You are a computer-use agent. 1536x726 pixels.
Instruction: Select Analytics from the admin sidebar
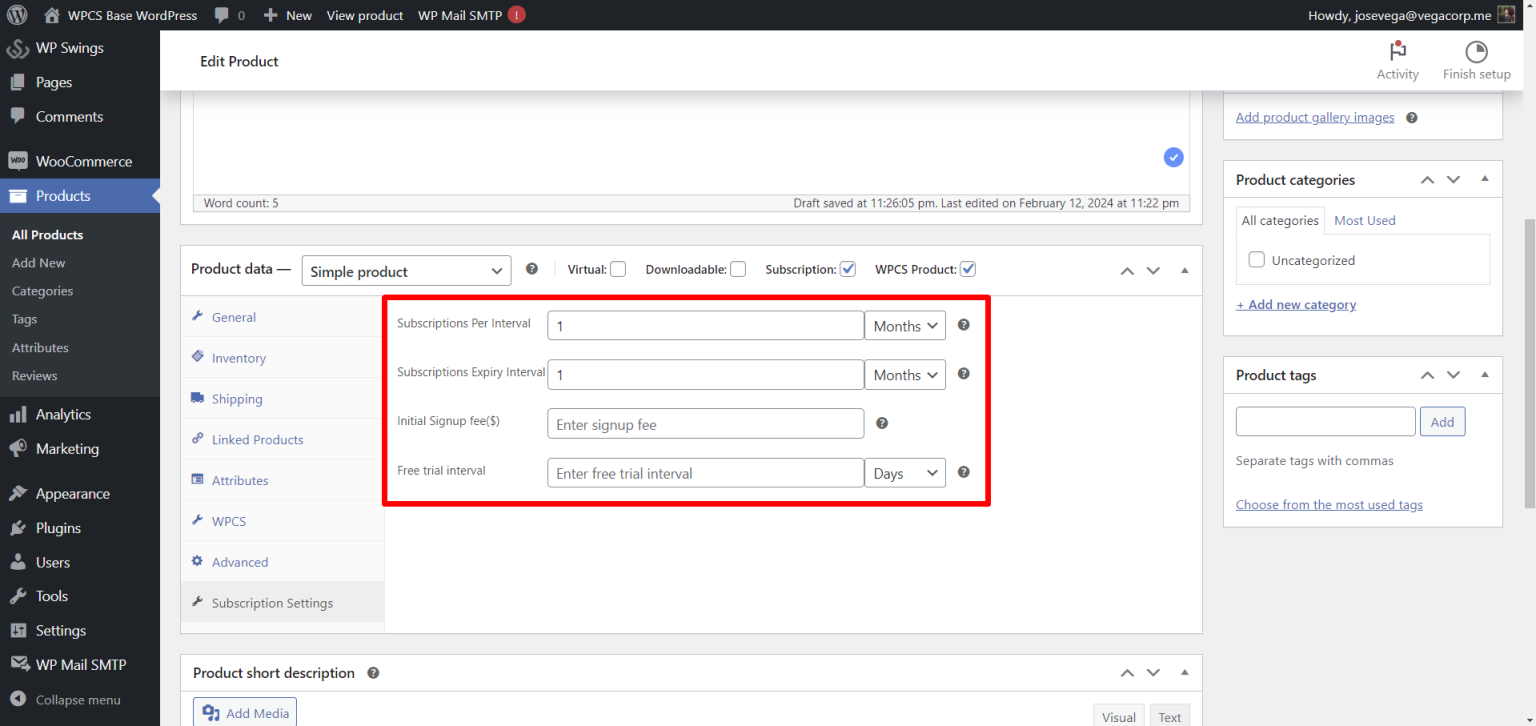[63, 414]
